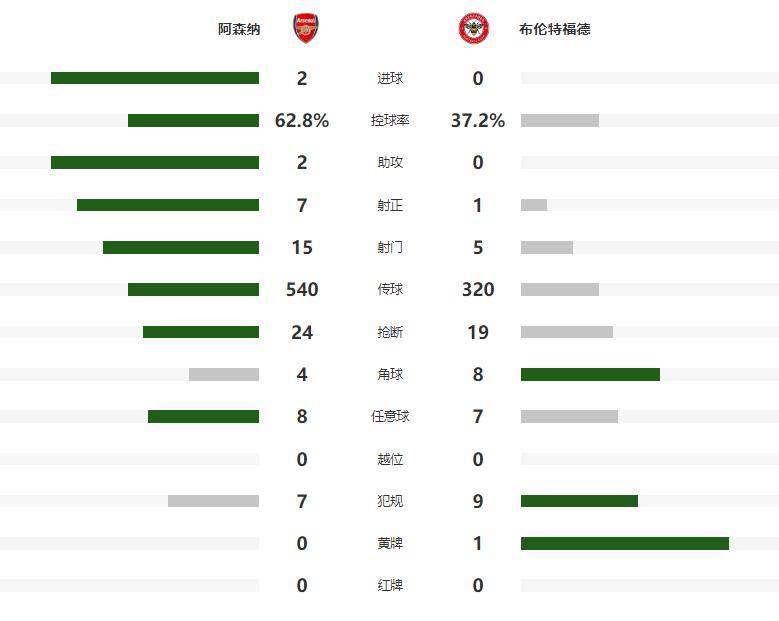Viewport: 779px width, 621px height.
Task: Click the Arsenal club crest
Action: [x=305, y=29]
